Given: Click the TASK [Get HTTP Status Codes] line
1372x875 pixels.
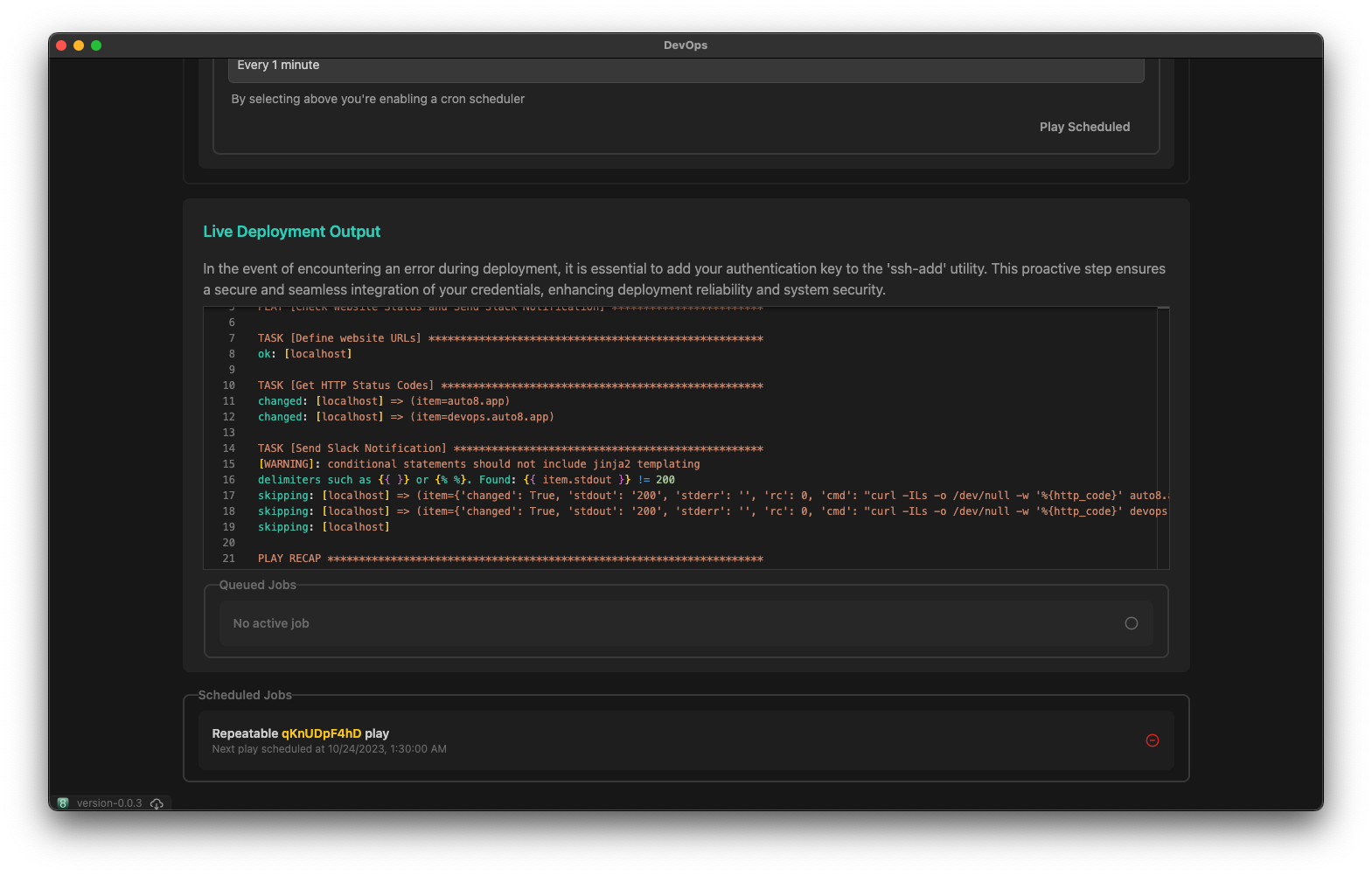Looking at the screenshot, I should pyautogui.click(x=510, y=385).
